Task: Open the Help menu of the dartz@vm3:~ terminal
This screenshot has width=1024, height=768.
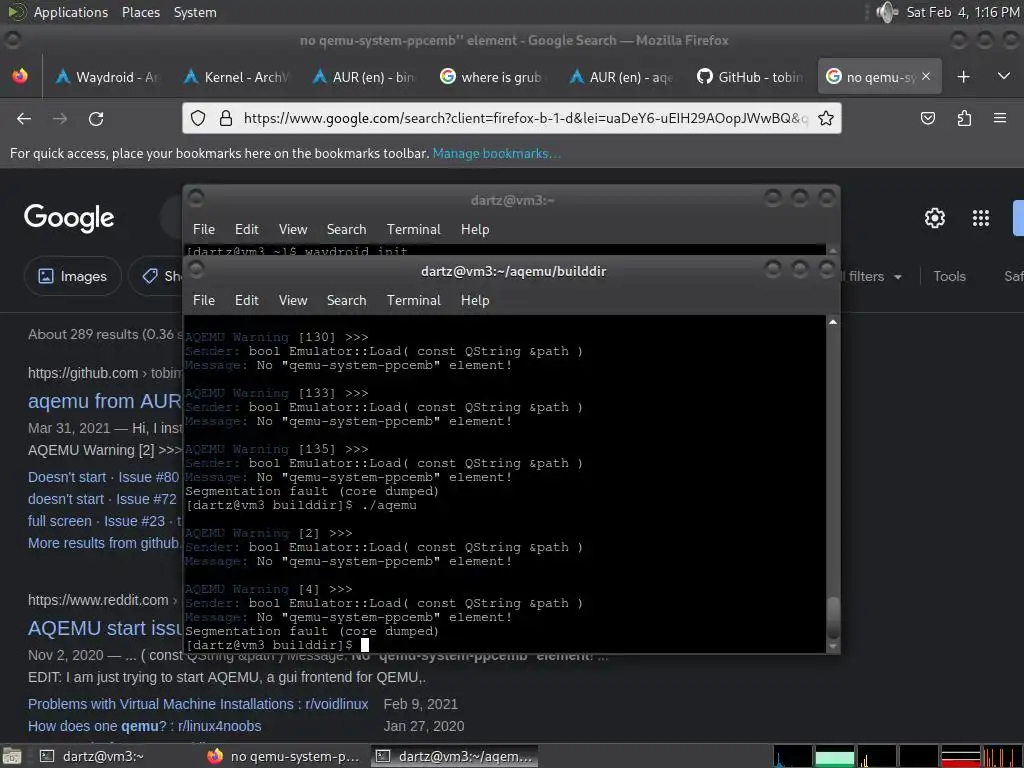Action: 475,229
